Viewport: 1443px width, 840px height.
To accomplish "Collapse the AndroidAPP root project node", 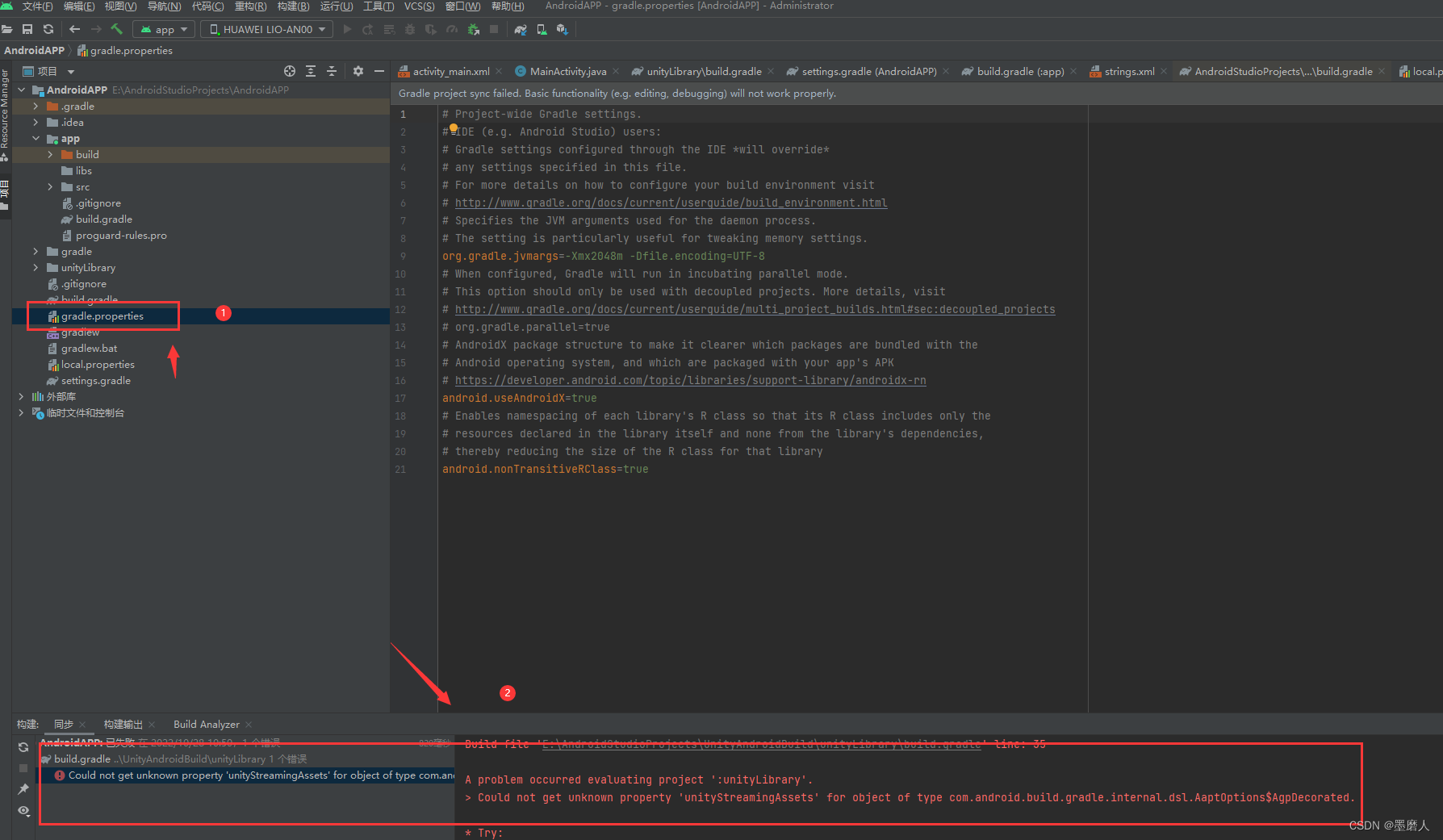I will coord(21,90).
